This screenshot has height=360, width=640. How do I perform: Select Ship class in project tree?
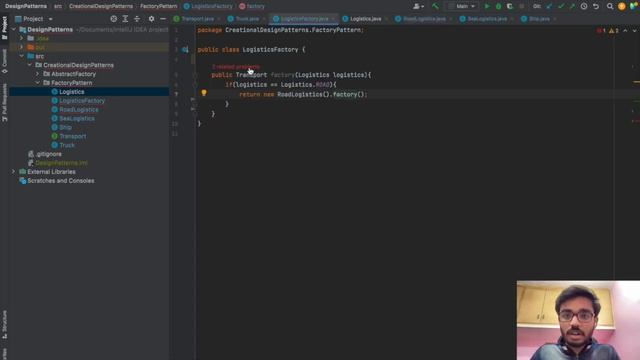click(x=65, y=127)
